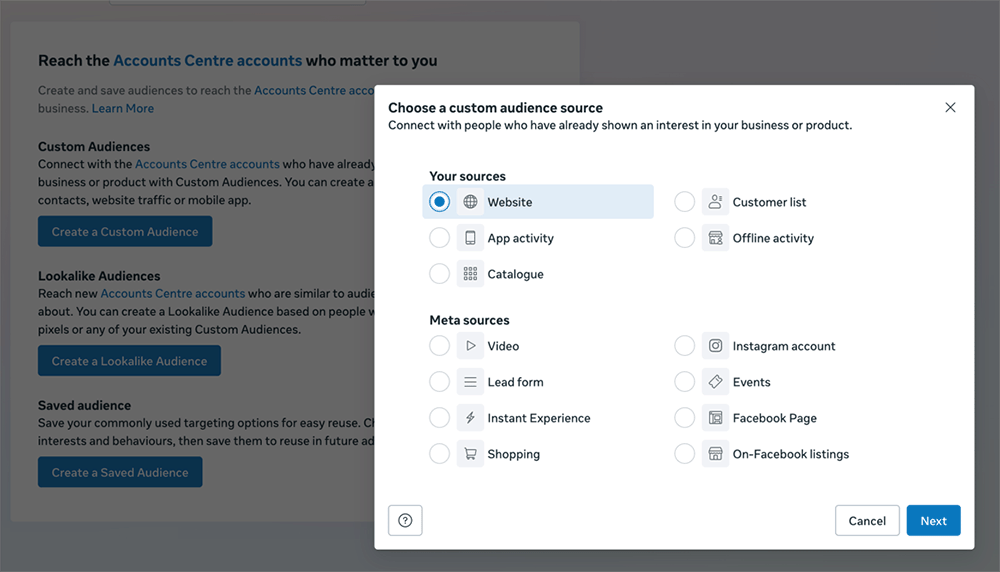Click the On-Facebook listings shop icon
Screen dimensions: 1000x572
click(x=715, y=454)
